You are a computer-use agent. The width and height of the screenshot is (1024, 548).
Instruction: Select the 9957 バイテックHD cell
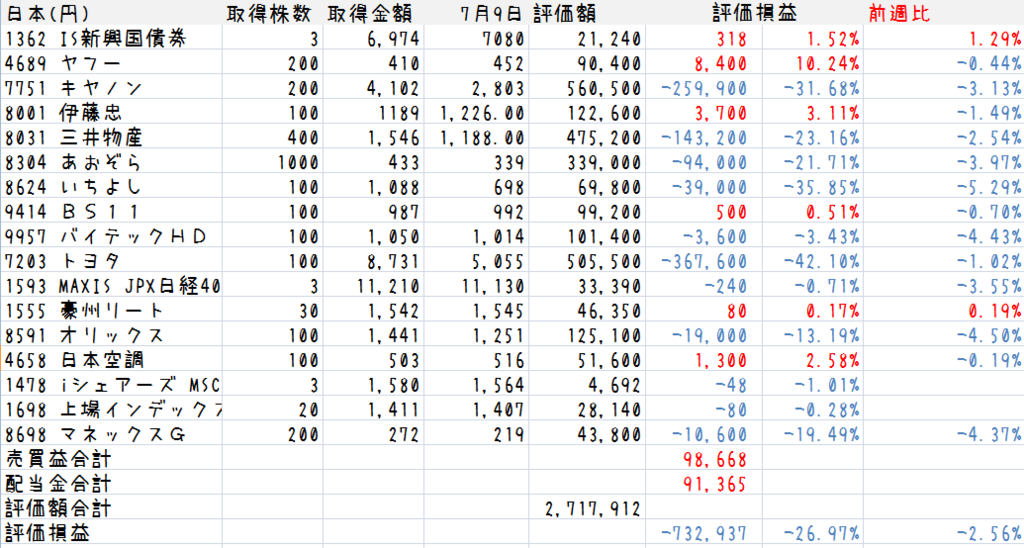coord(106,237)
